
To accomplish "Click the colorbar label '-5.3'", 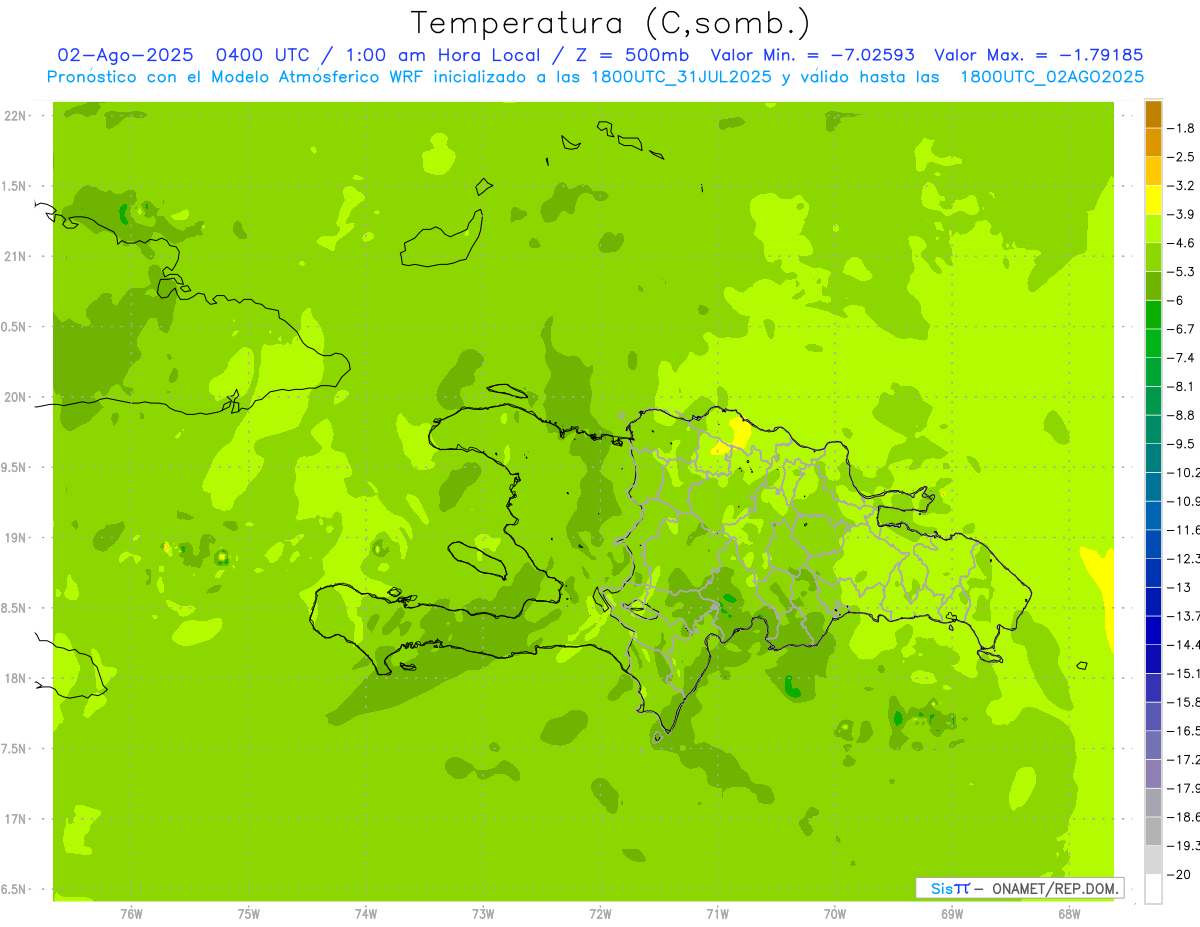I will [1181, 271].
